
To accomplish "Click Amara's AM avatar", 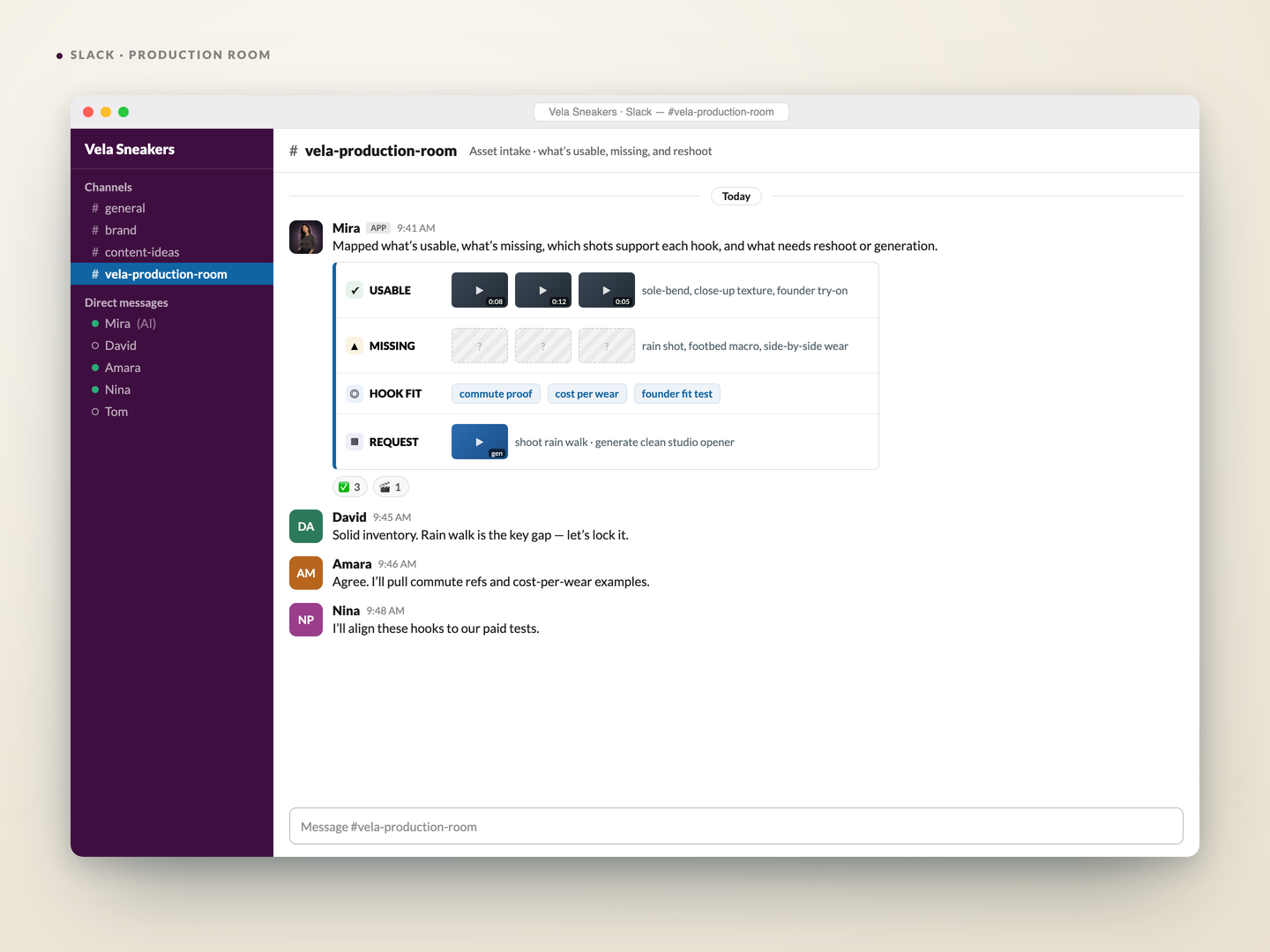I will [x=306, y=573].
